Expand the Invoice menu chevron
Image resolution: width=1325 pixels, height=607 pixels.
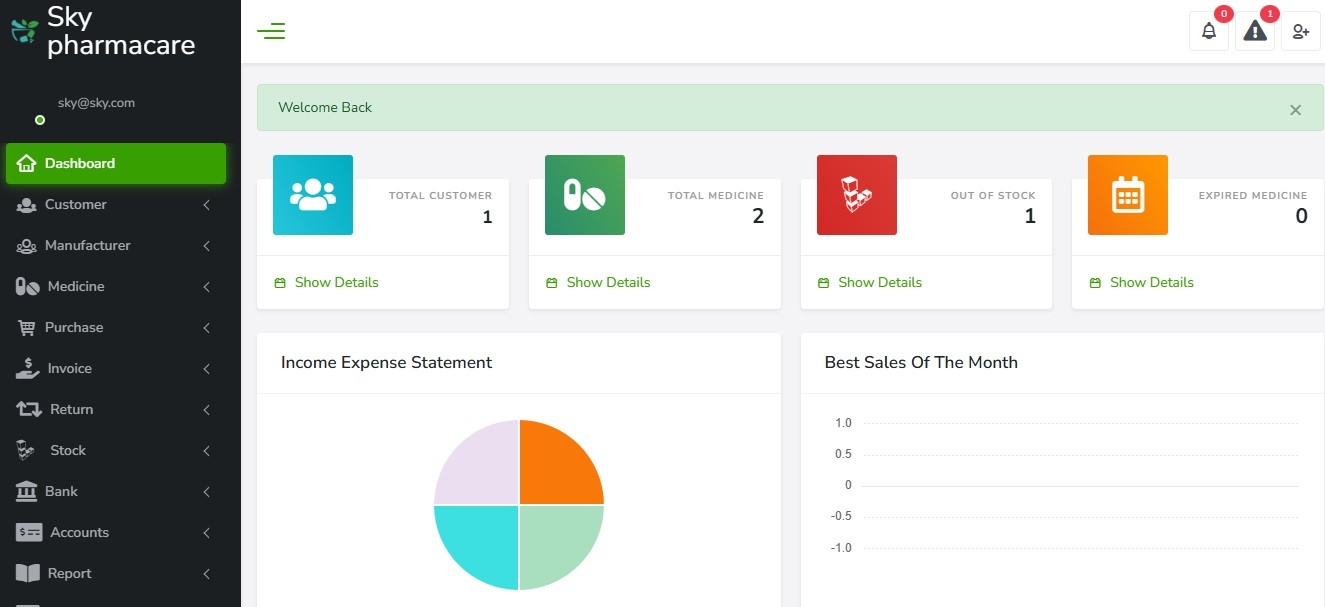click(x=206, y=369)
